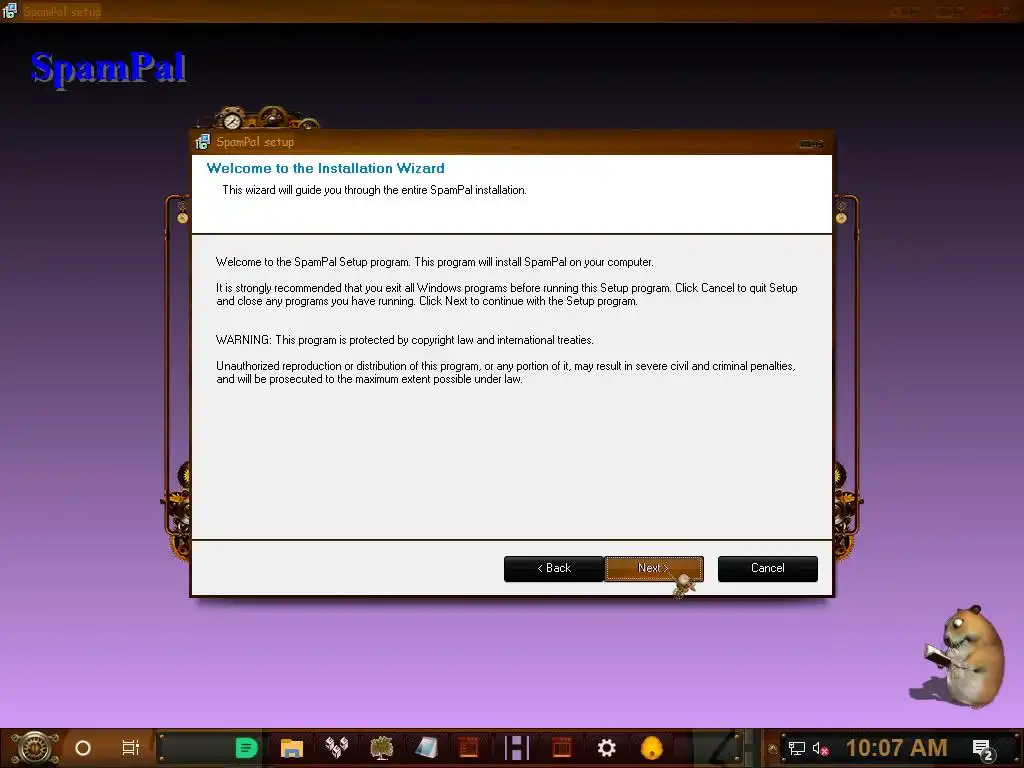The image size is (1024, 768).
Task: Click the minimize control on the setup title bar
Action: [811, 144]
